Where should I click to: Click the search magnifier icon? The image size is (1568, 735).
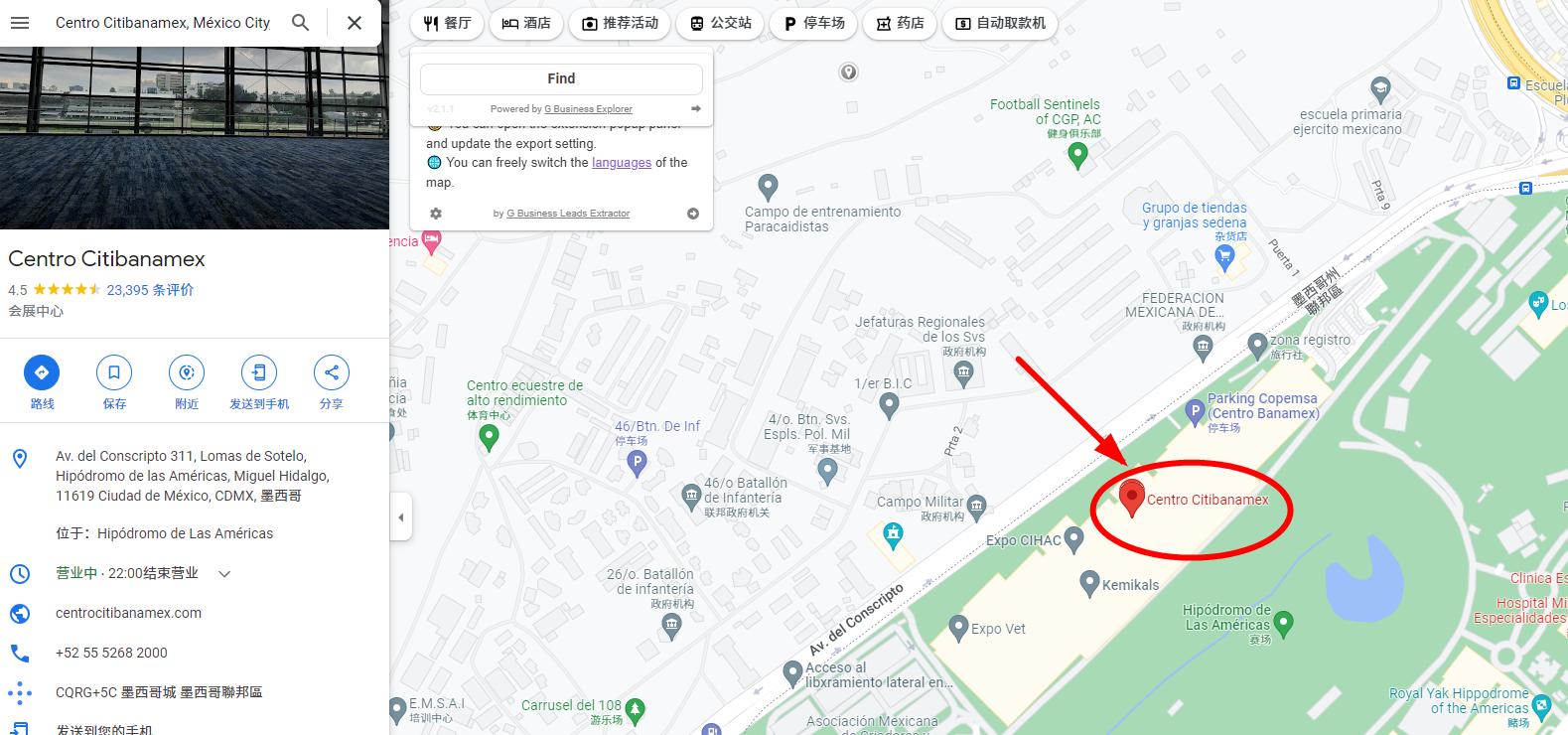300,22
